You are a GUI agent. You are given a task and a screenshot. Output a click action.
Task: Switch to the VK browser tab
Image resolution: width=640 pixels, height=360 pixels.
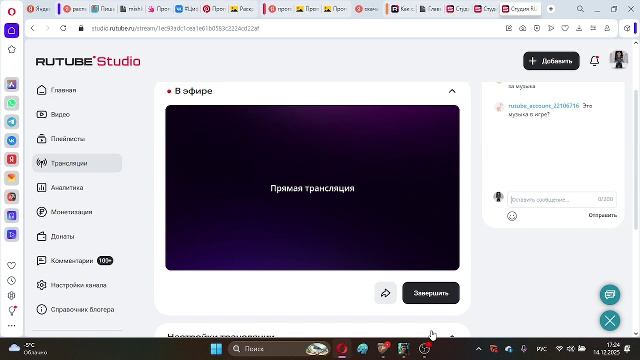187,9
